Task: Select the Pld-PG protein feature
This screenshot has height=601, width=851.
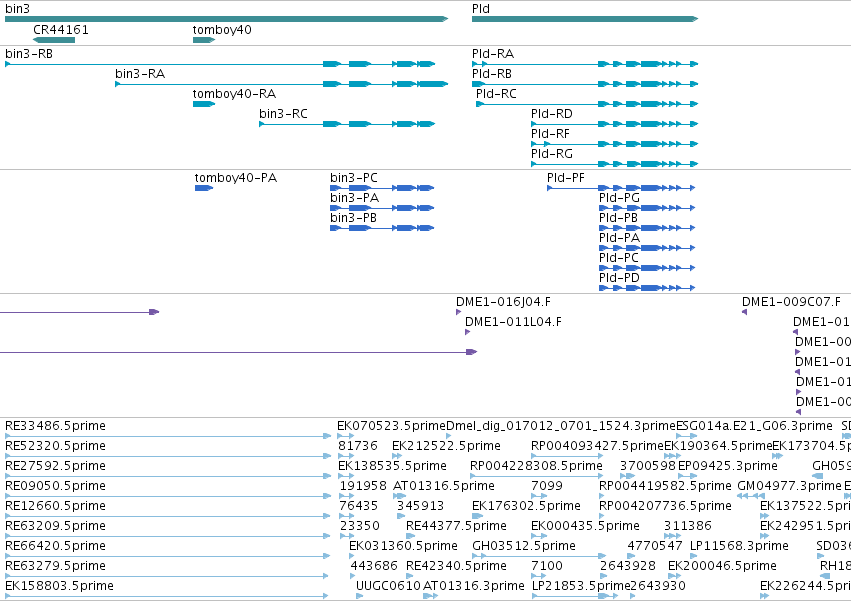Action: (x=647, y=208)
